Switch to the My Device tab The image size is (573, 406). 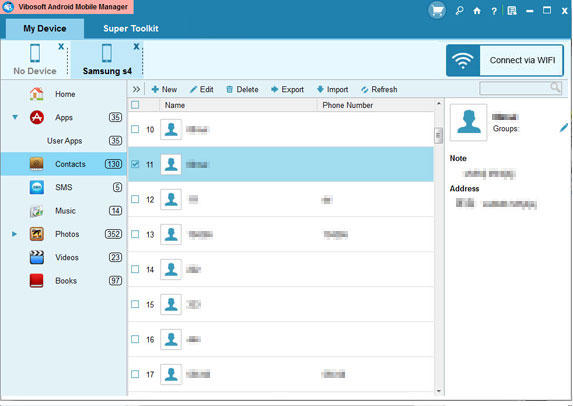[45, 29]
